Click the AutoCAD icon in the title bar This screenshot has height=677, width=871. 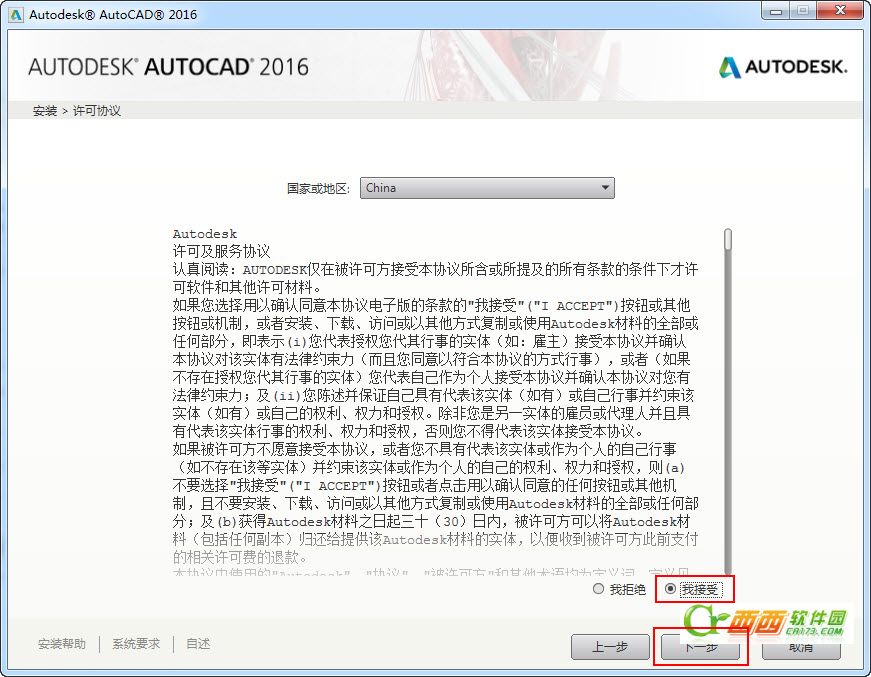coord(16,14)
